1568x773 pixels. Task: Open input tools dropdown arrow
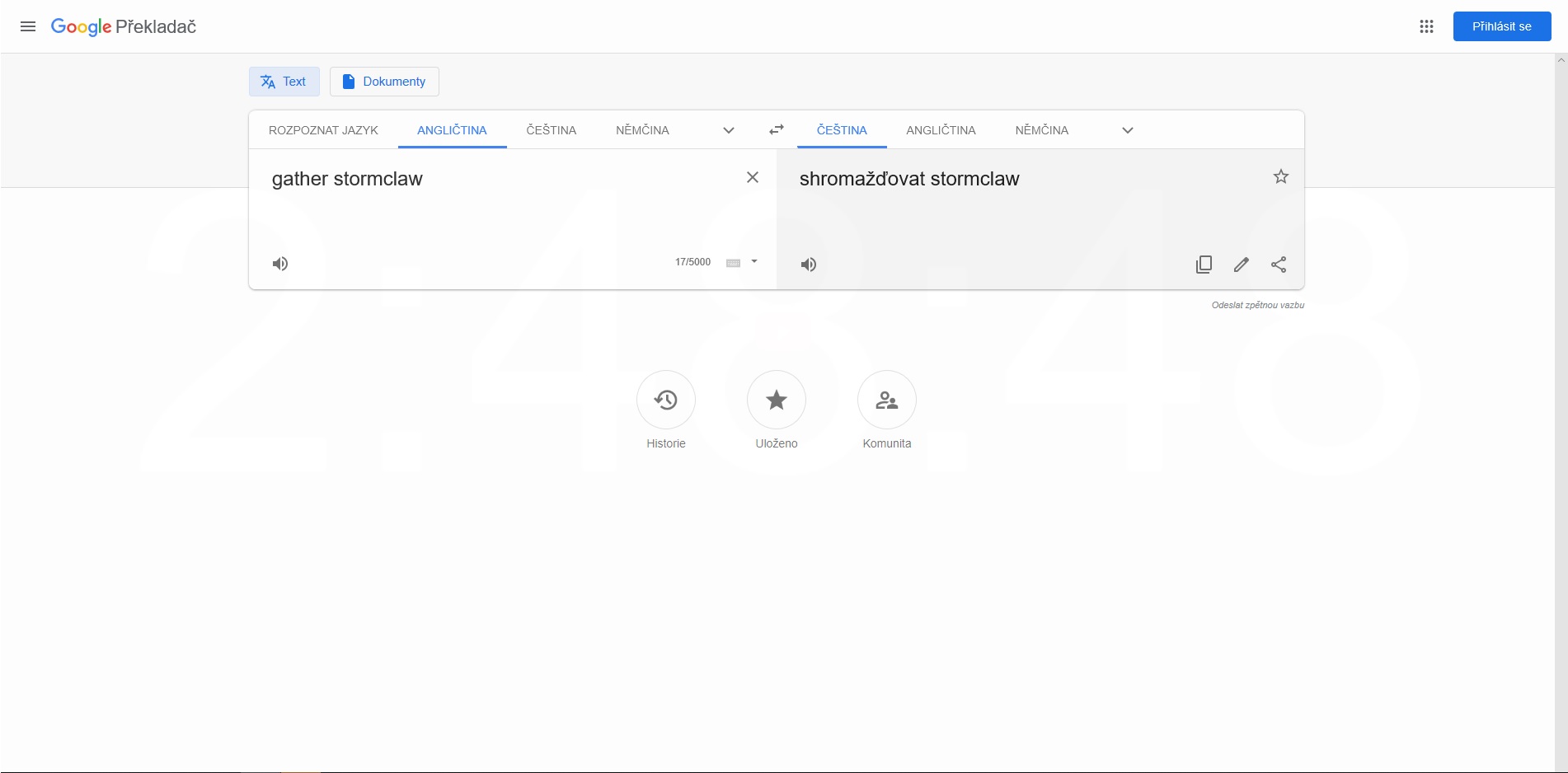click(754, 261)
